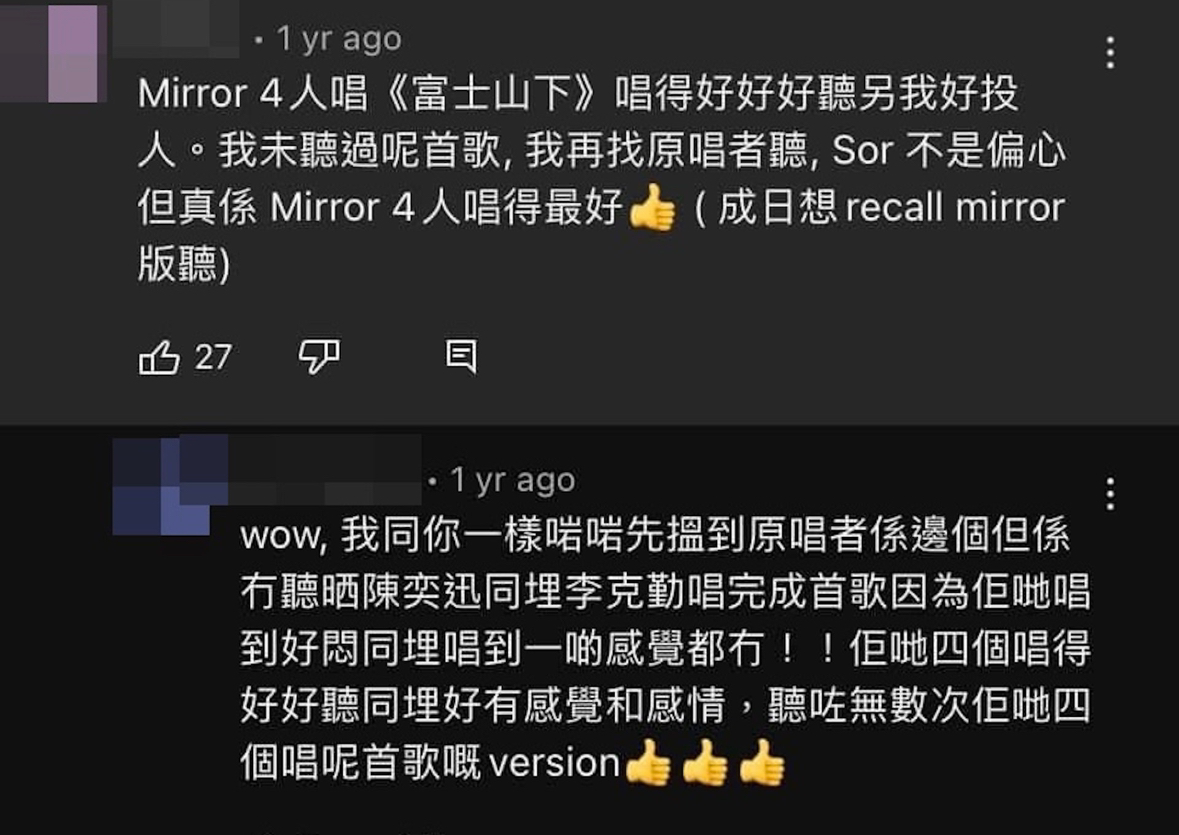
Task: Dislike the first comment
Action: 320,356
